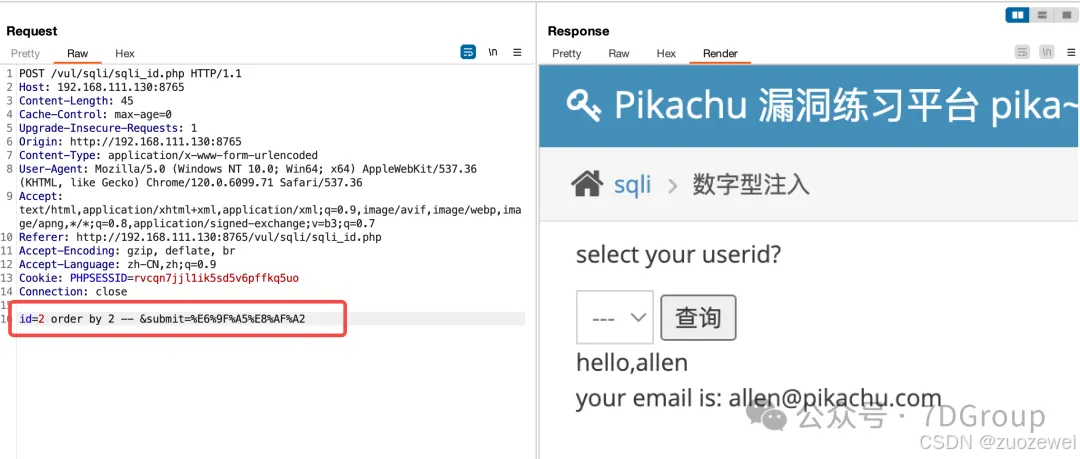The width and height of the screenshot is (1080, 459).
Task: Open Request panel hamburger menu
Action: [517, 52]
